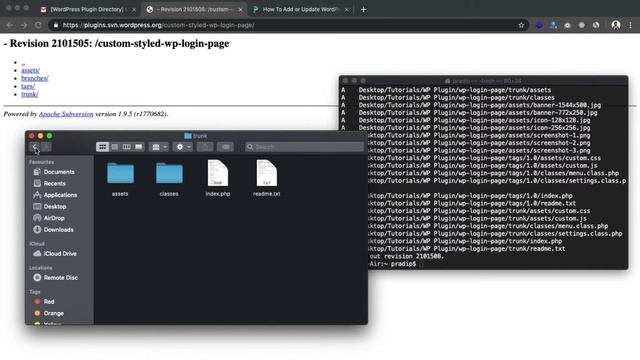Select the index.php file
The height and width of the screenshot is (360, 640).
pyautogui.click(x=218, y=178)
